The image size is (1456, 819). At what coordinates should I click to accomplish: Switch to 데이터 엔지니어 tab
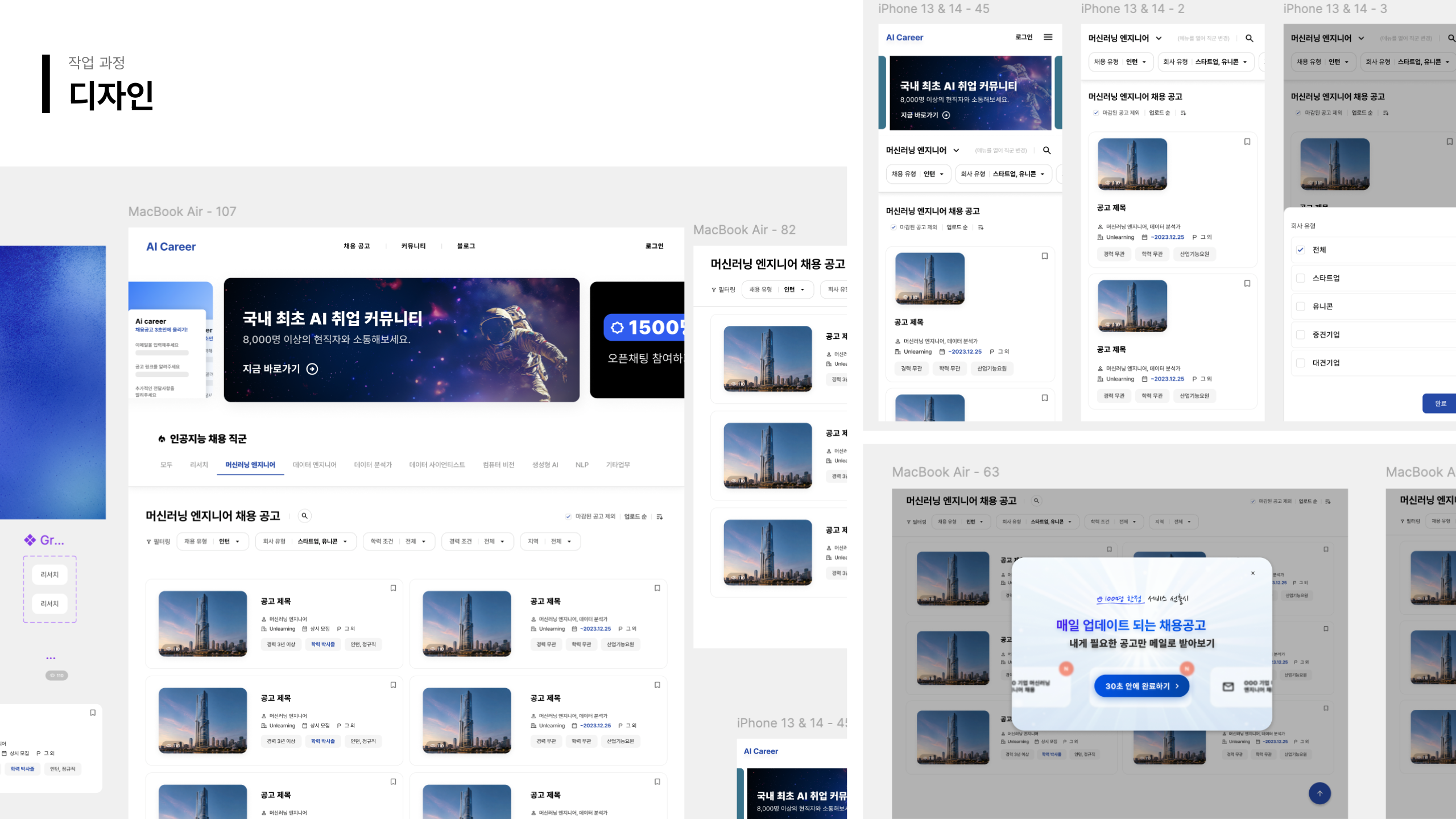point(315,465)
